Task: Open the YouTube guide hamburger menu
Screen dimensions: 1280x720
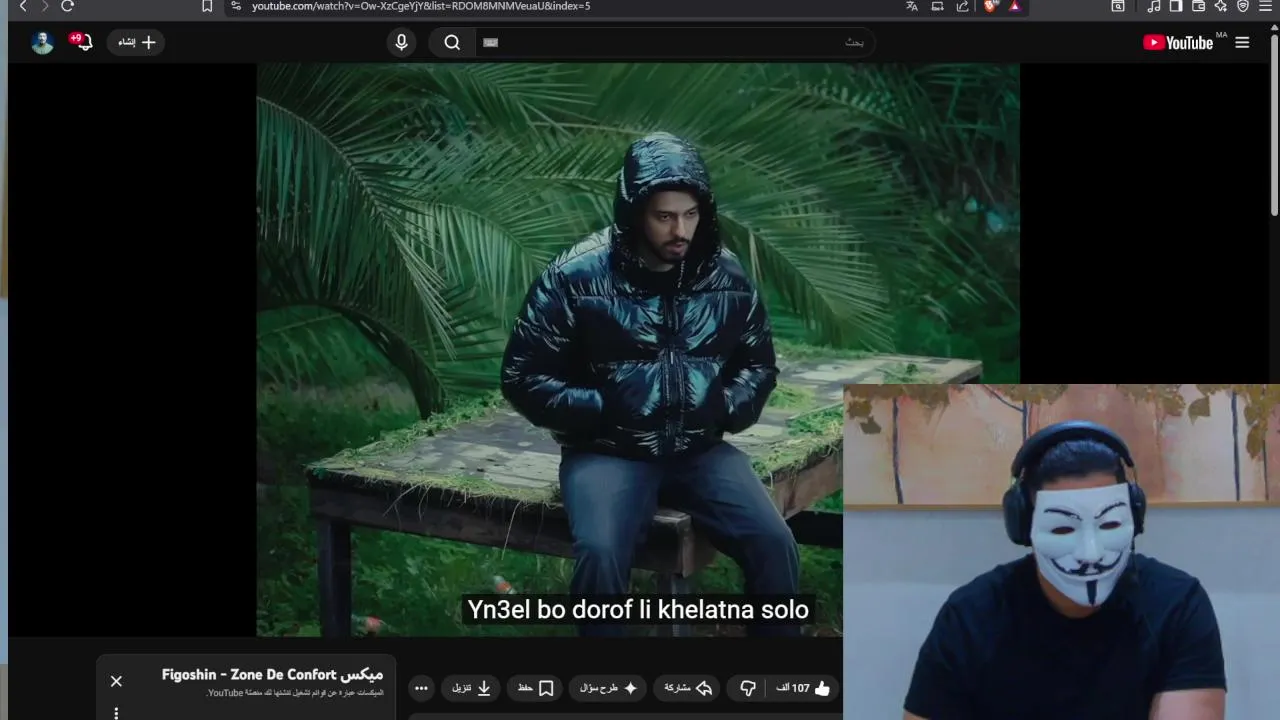Action: point(1242,42)
